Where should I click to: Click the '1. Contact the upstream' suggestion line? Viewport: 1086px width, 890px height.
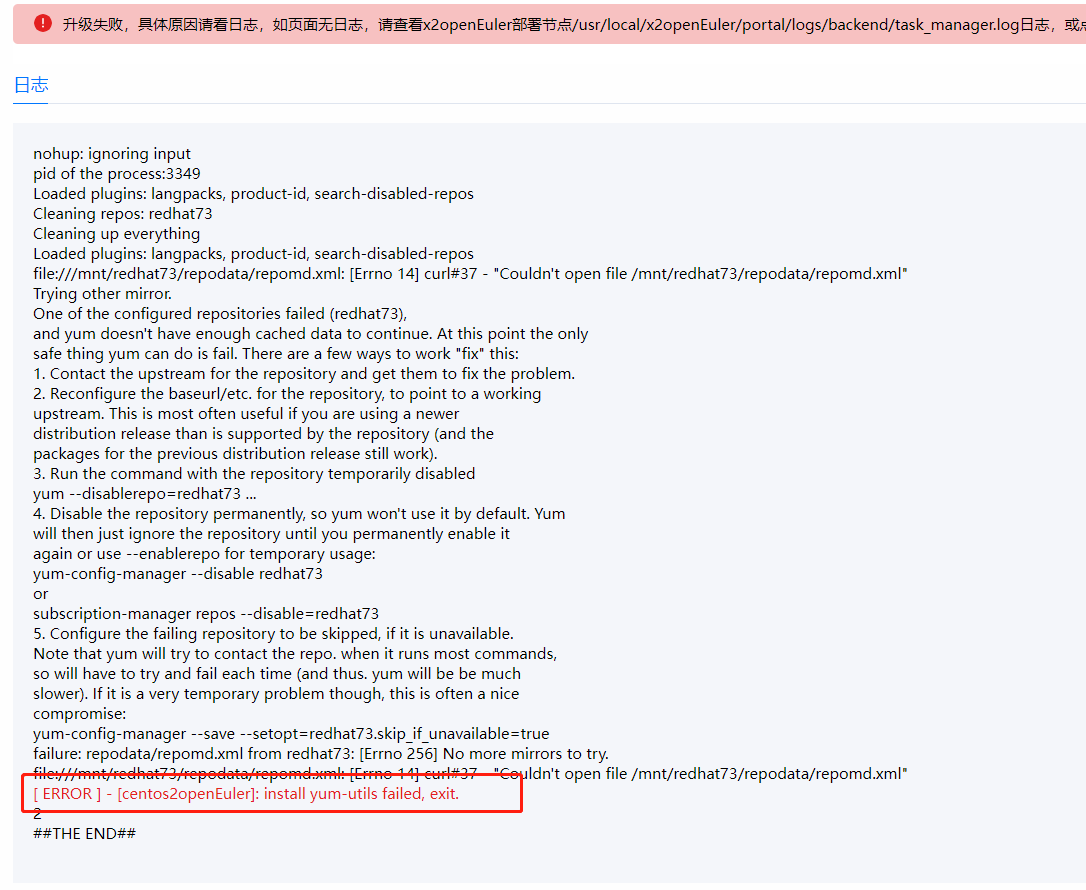(x=304, y=374)
